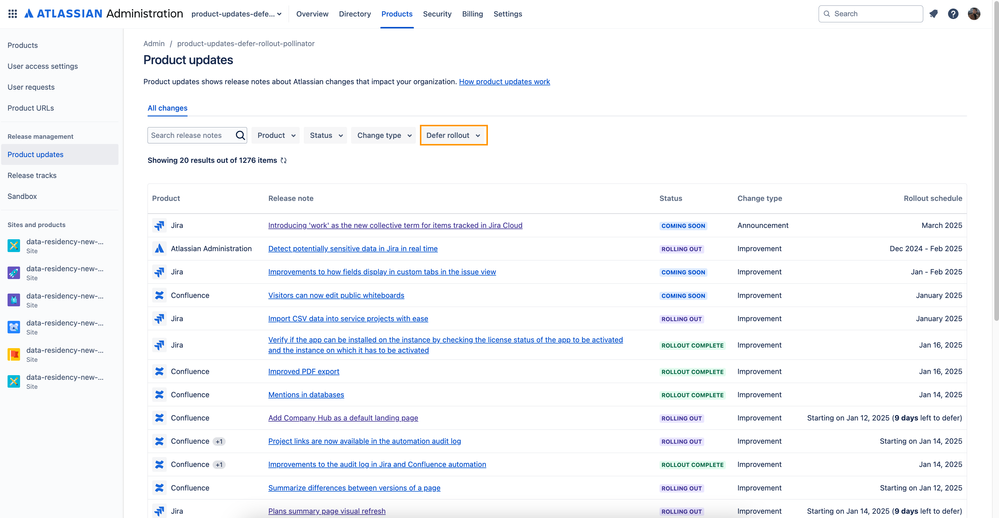Click the 'How product updates work' link

click(505, 82)
